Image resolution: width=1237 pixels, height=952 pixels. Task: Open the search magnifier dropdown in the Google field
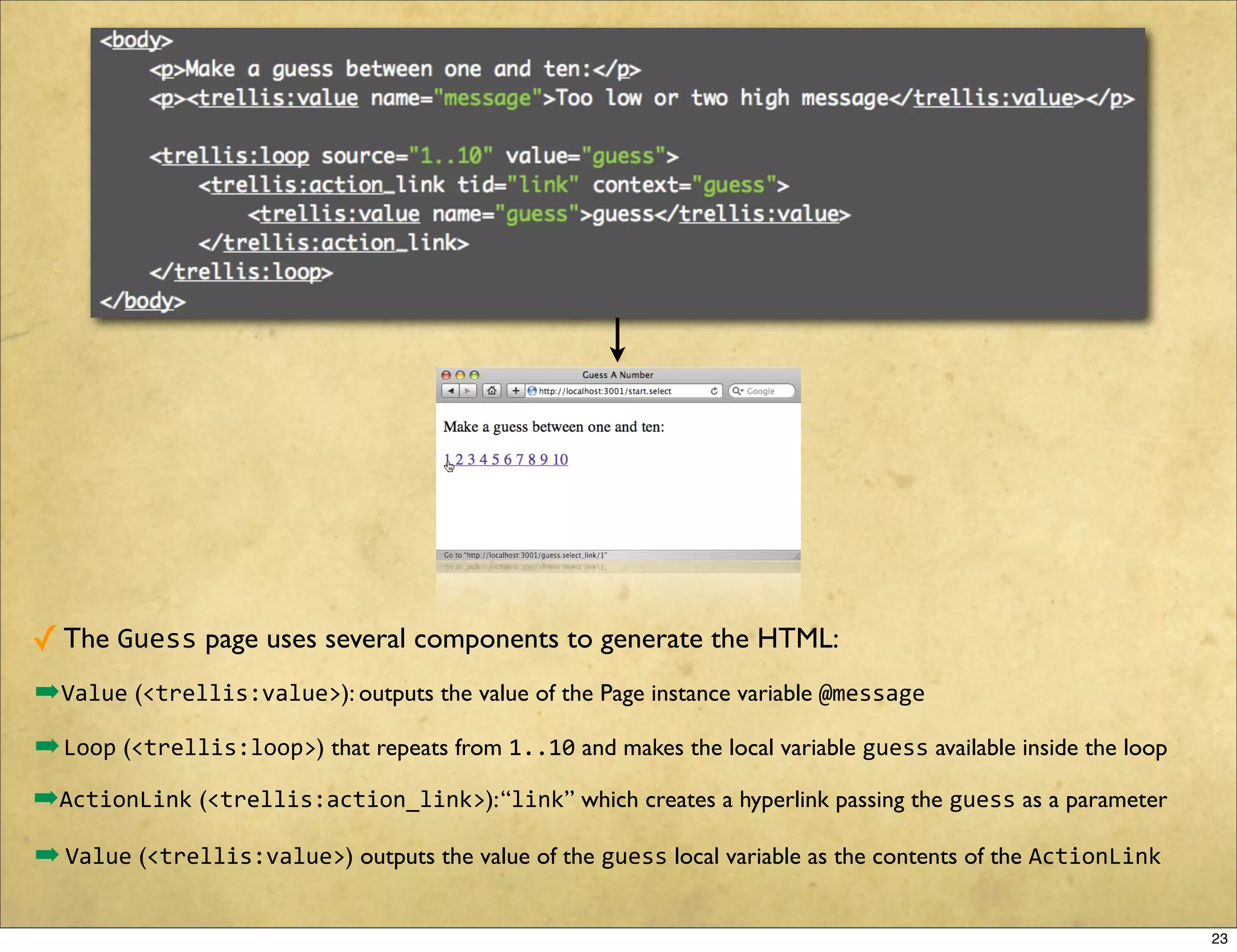[737, 391]
